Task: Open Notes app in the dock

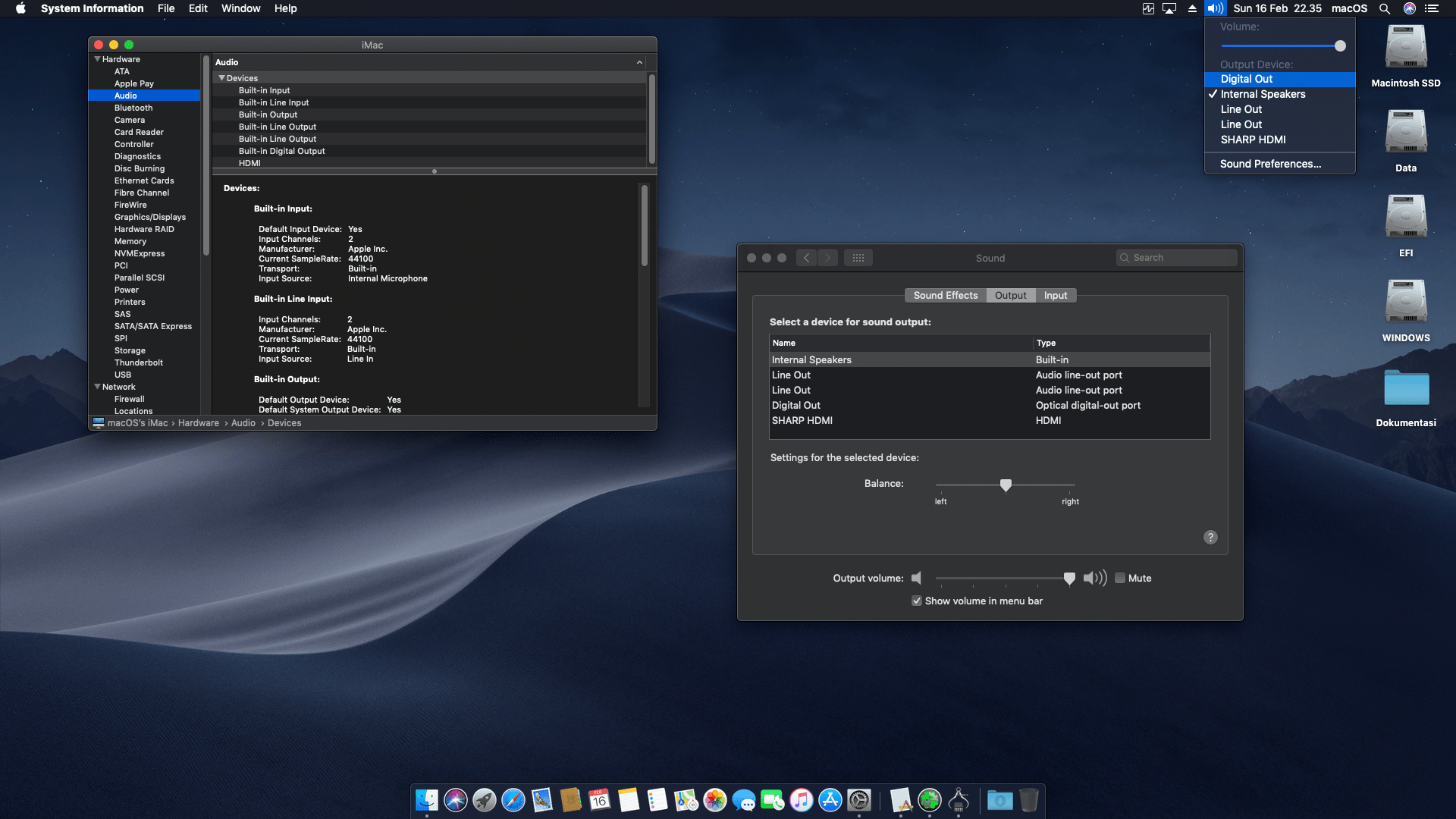Action: [629, 800]
